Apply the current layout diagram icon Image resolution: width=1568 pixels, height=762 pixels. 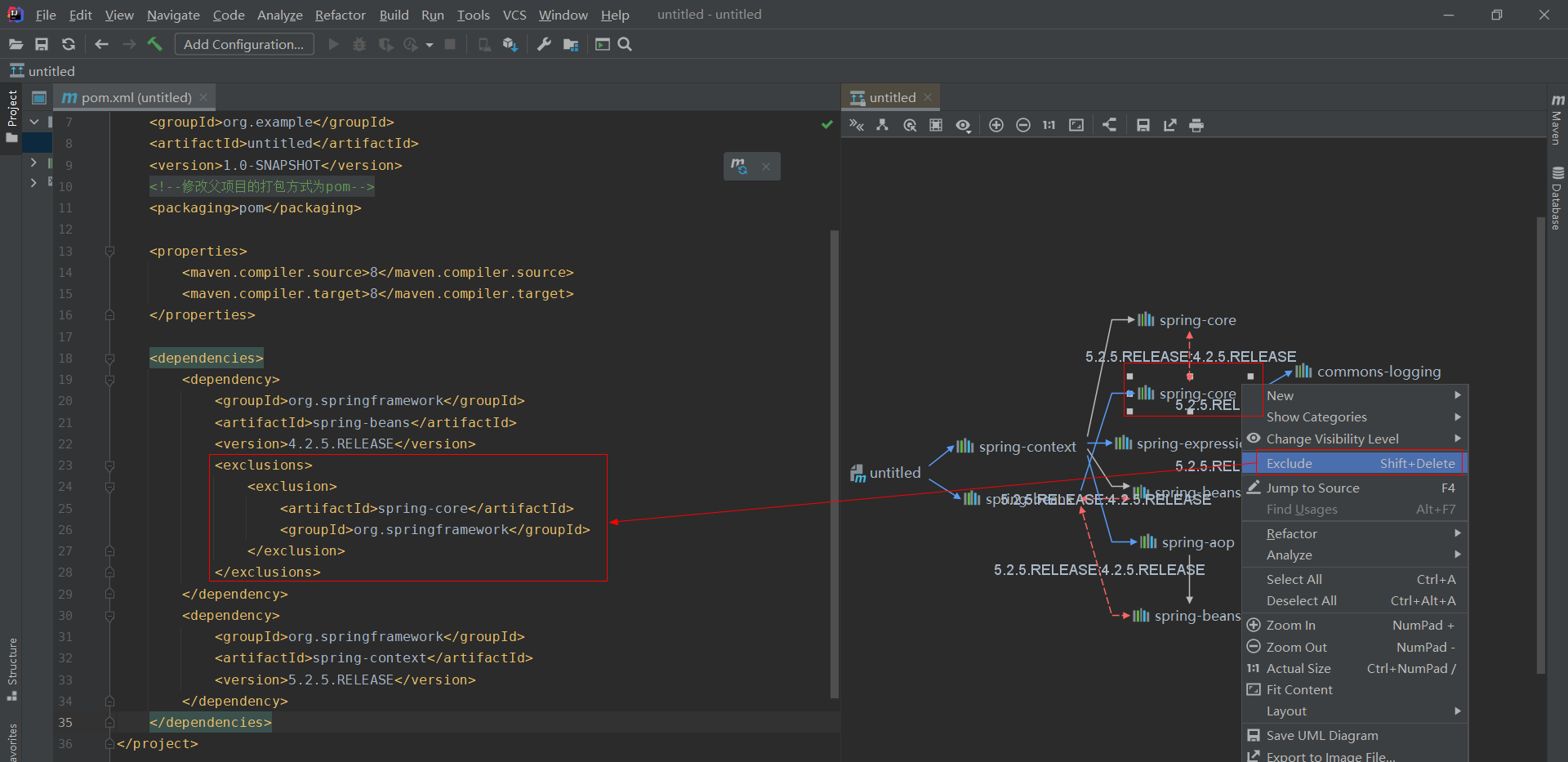(1109, 125)
